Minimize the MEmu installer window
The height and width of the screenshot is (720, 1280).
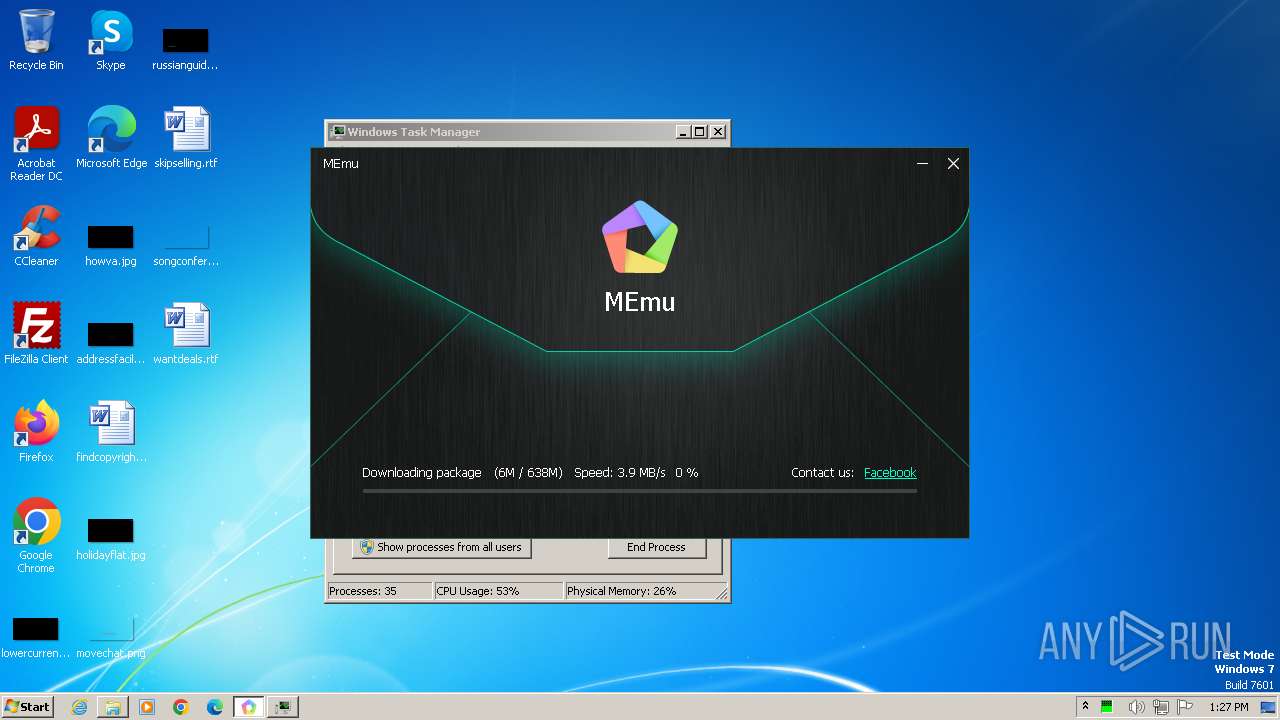coord(922,163)
